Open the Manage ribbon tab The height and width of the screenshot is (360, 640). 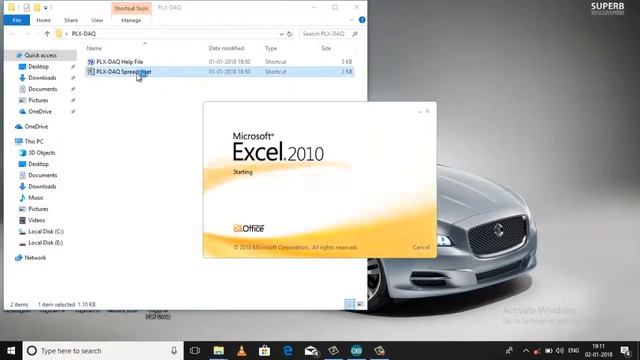coord(131,20)
